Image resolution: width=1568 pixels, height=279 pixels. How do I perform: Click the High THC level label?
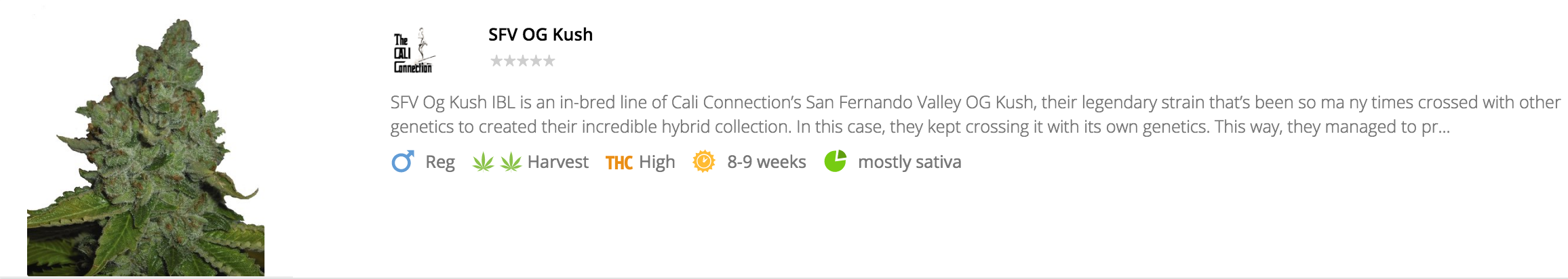(657, 162)
